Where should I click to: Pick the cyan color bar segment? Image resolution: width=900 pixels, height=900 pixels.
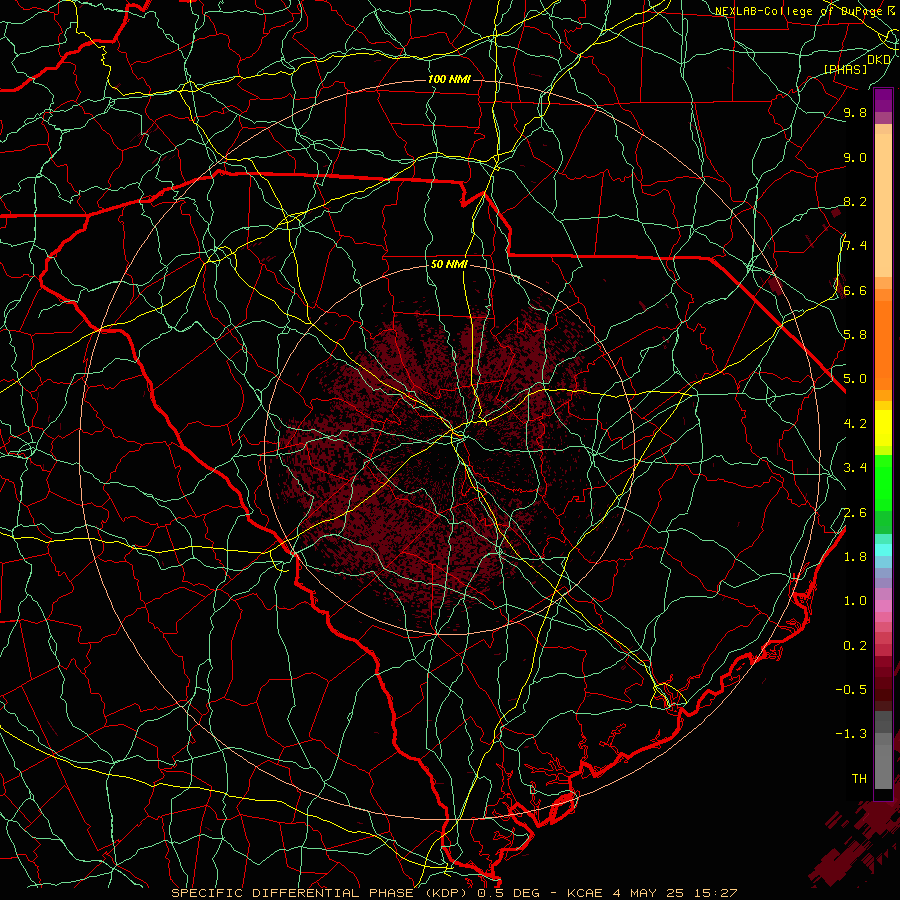883,549
